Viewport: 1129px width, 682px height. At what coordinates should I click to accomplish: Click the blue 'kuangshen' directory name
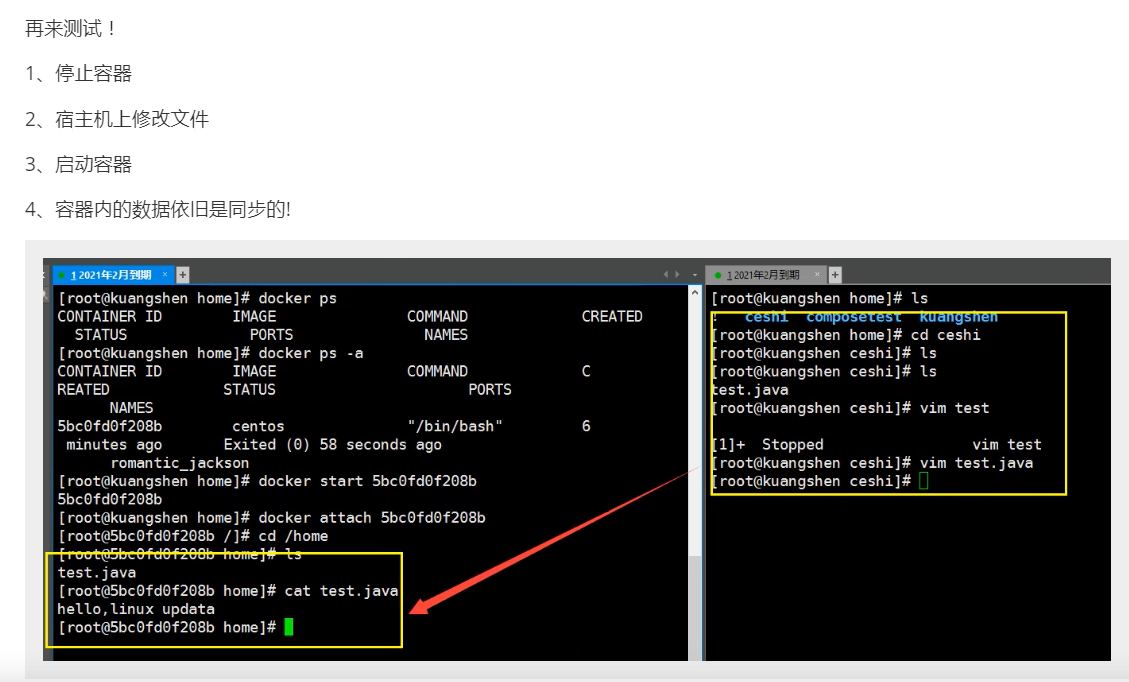(x=958, y=317)
